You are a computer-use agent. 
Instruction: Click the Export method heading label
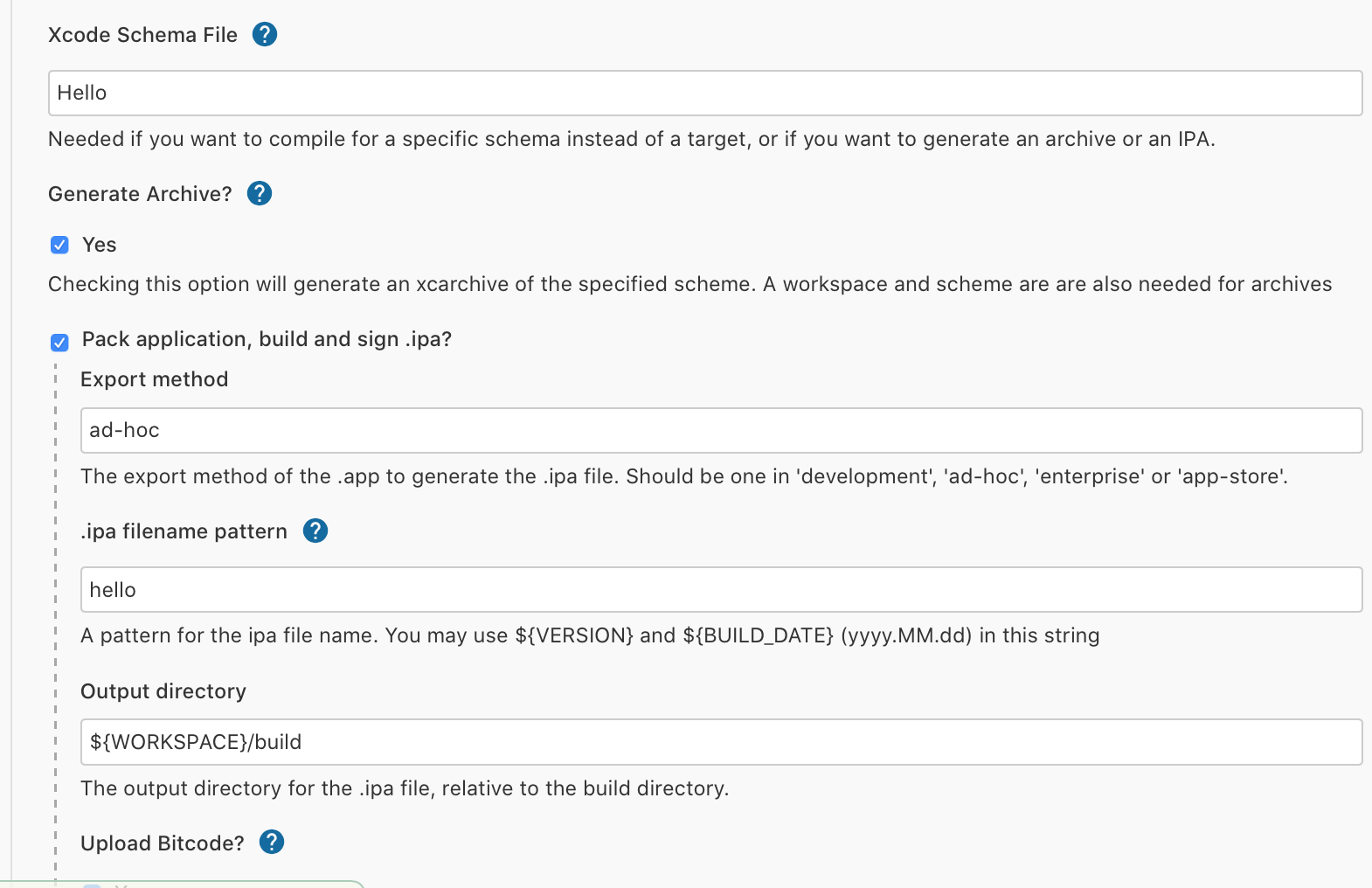154,379
